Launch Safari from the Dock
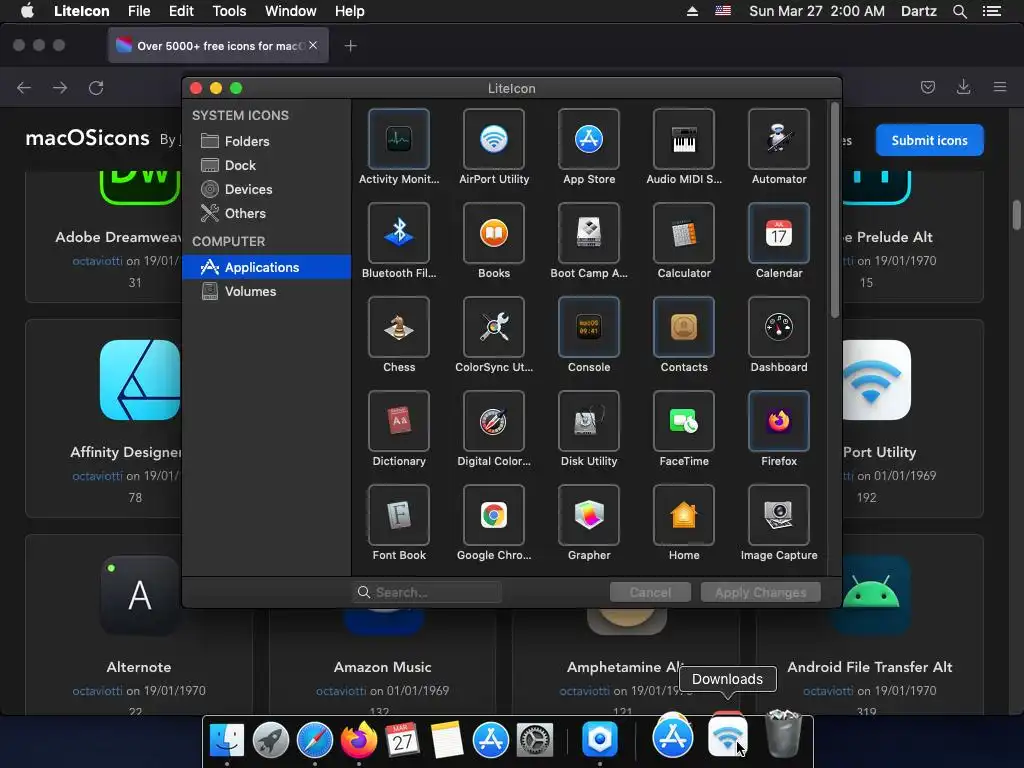This screenshot has height=768, width=1024. (x=315, y=740)
